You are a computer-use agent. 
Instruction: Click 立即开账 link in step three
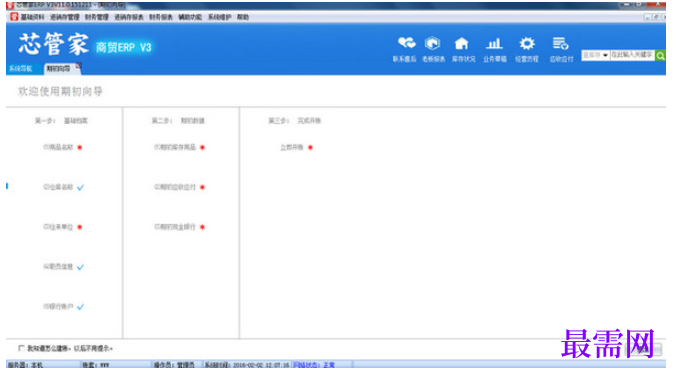pyautogui.click(x=292, y=147)
